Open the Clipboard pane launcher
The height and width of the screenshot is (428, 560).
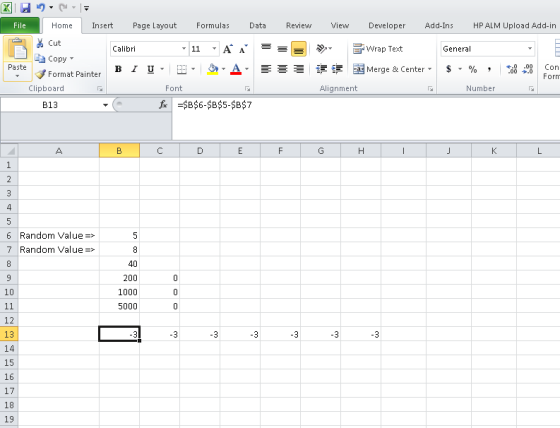(x=100, y=89)
